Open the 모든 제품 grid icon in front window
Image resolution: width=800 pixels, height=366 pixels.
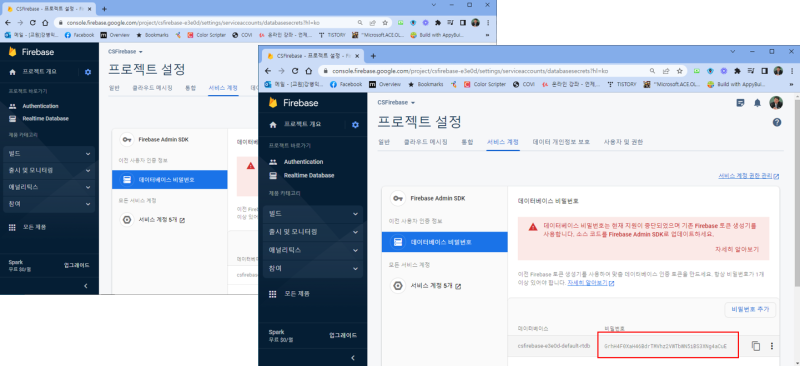click(x=273, y=294)
